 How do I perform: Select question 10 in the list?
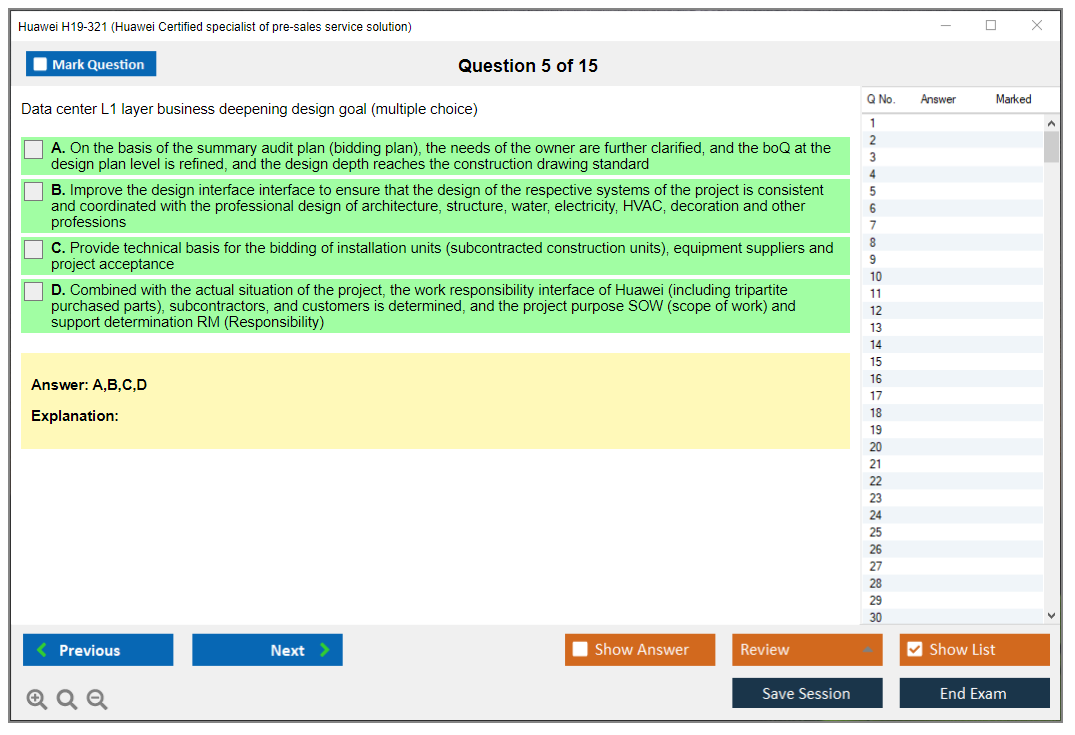coord(876,276)
